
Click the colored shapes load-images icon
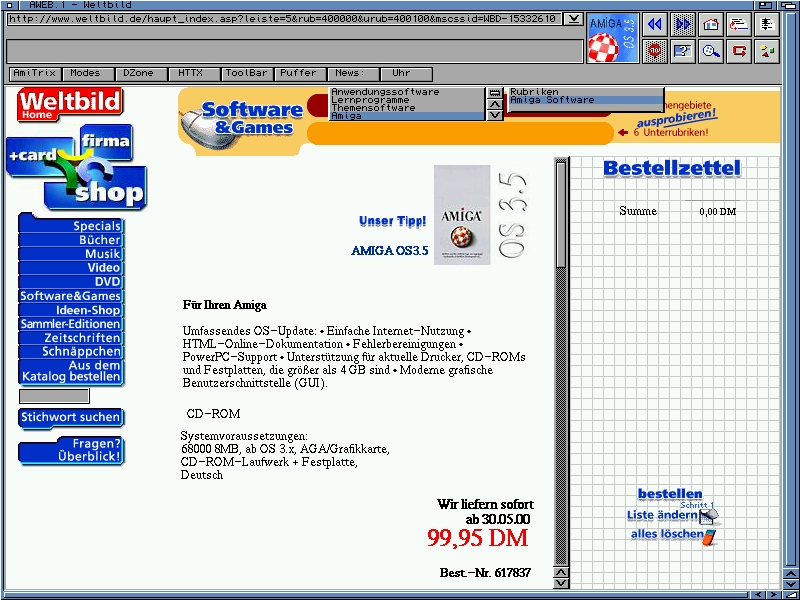[x=767, y=51]
